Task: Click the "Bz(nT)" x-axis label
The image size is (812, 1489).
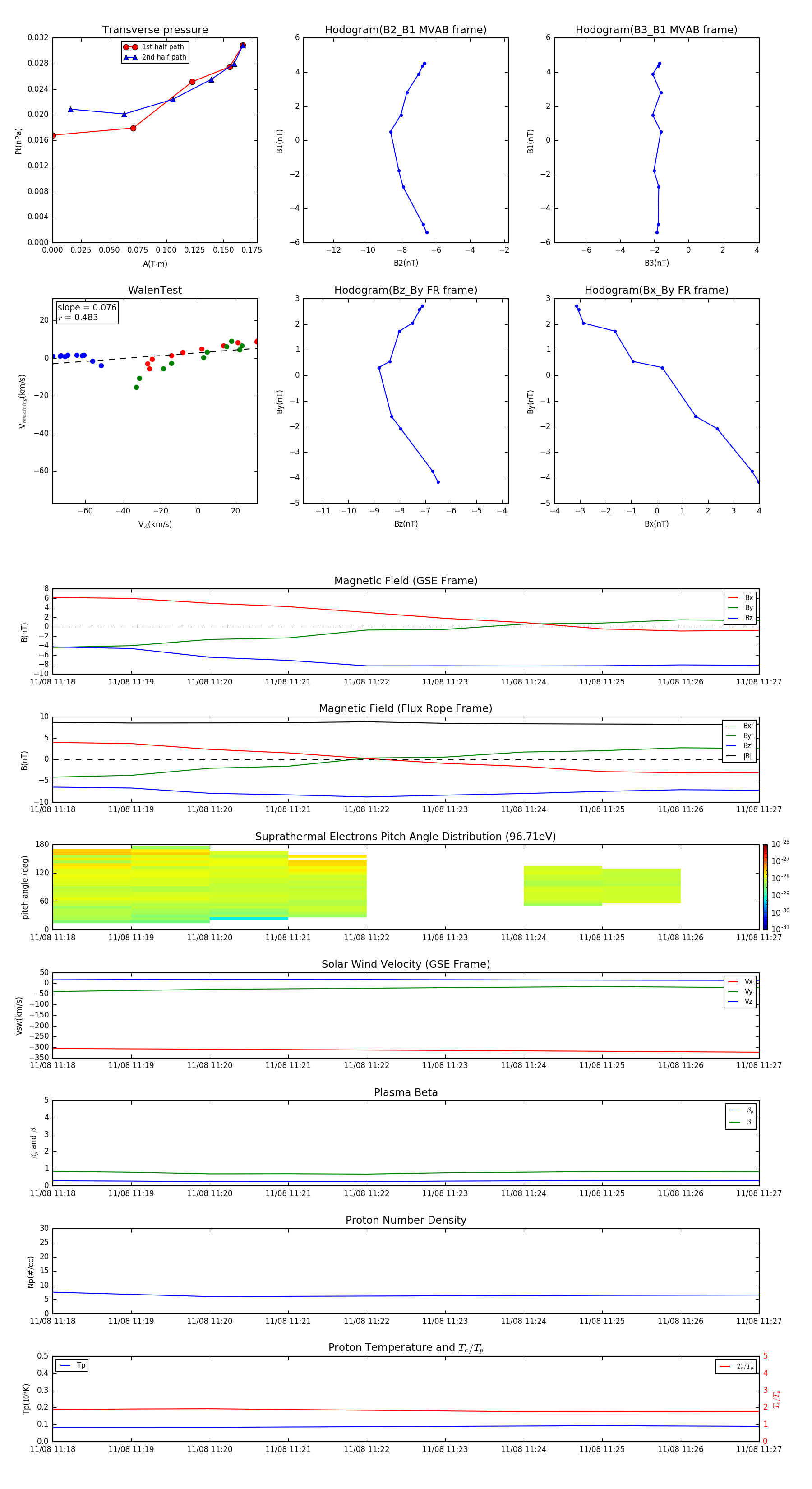Action: pos(406,524)
